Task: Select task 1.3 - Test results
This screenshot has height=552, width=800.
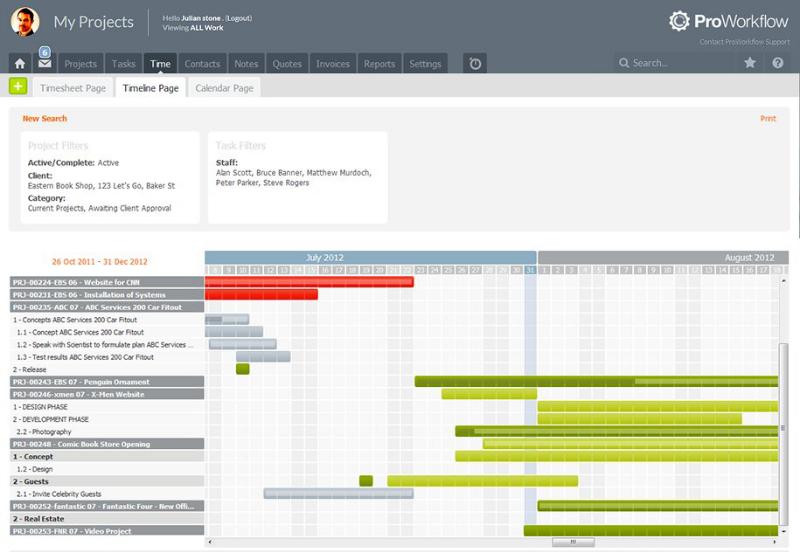Action: pyautogui.click(x=107, y=357)
